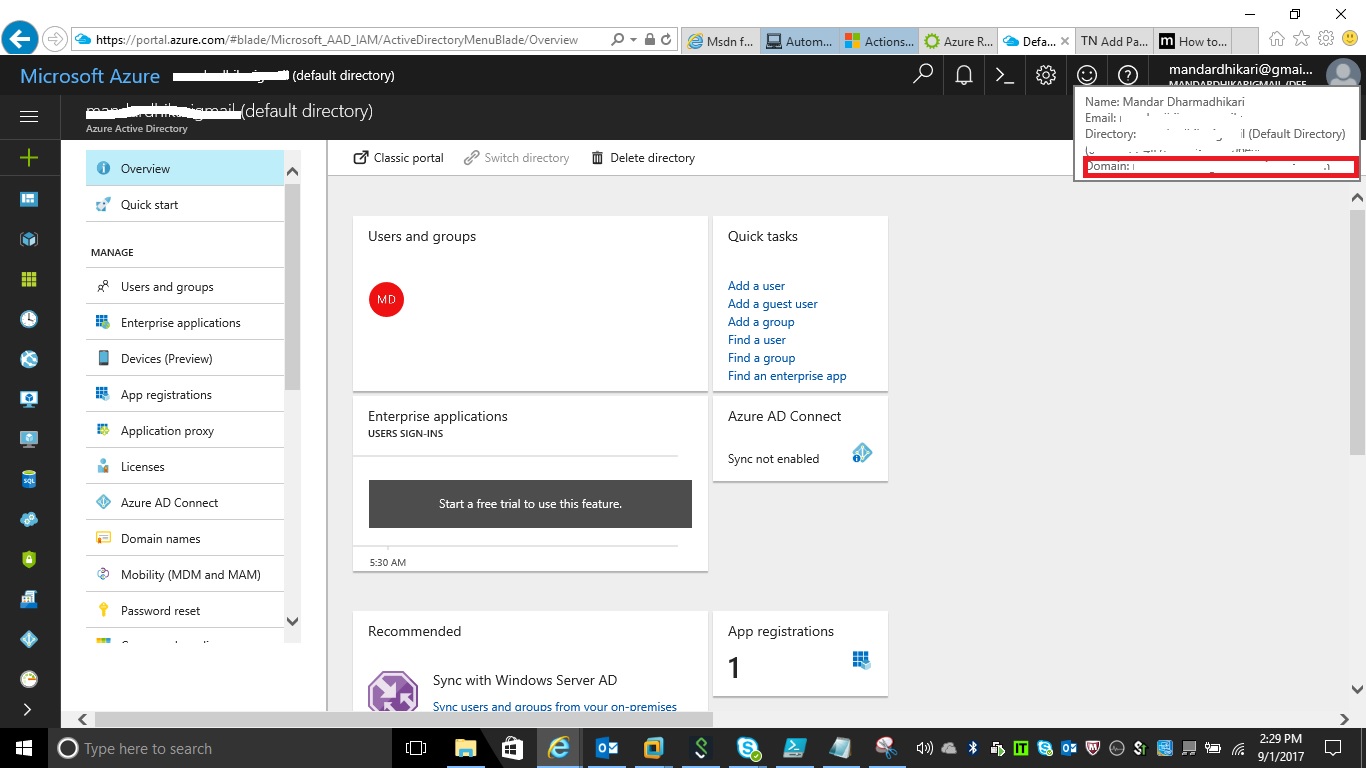
Task: Click the Find a user link
Action: click(x=757, y=340)
